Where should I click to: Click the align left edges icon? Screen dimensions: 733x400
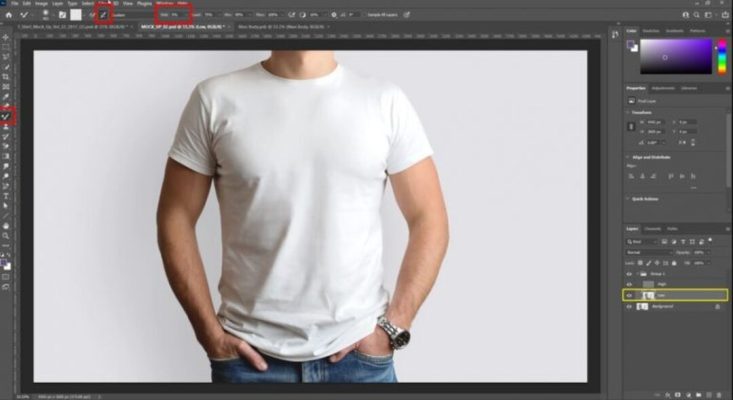point(632,176)
